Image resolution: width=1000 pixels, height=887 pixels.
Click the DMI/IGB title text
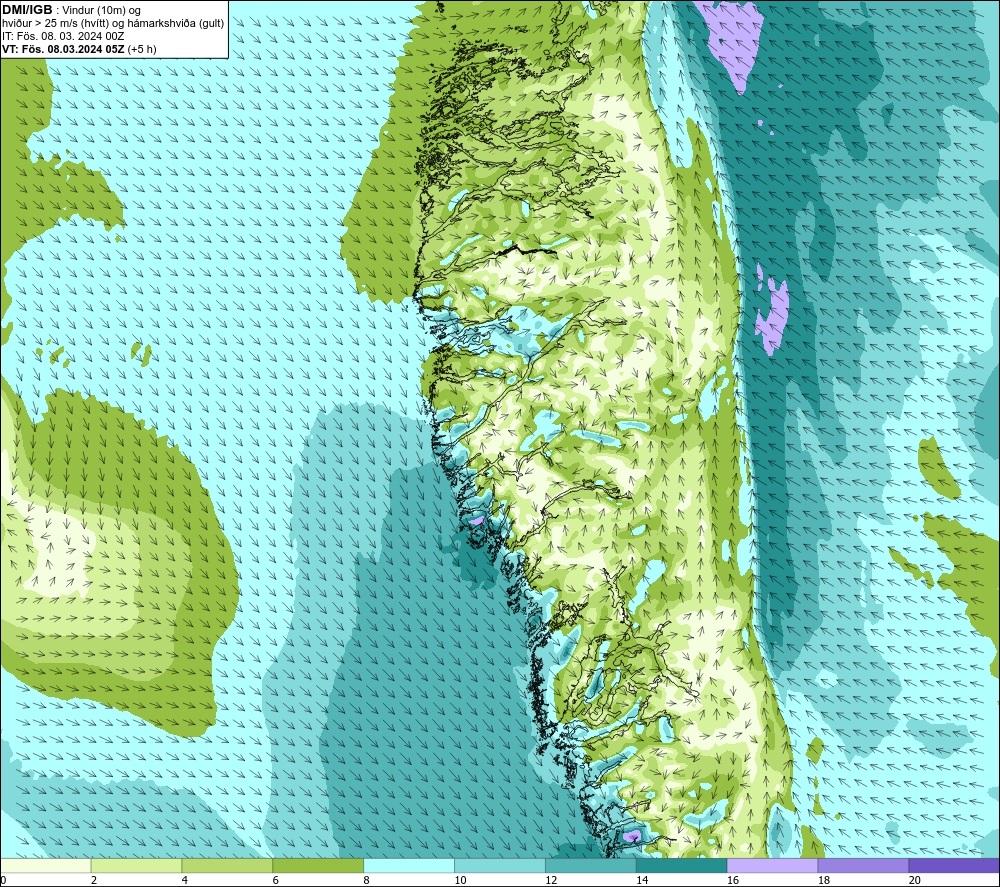point(27,10)
